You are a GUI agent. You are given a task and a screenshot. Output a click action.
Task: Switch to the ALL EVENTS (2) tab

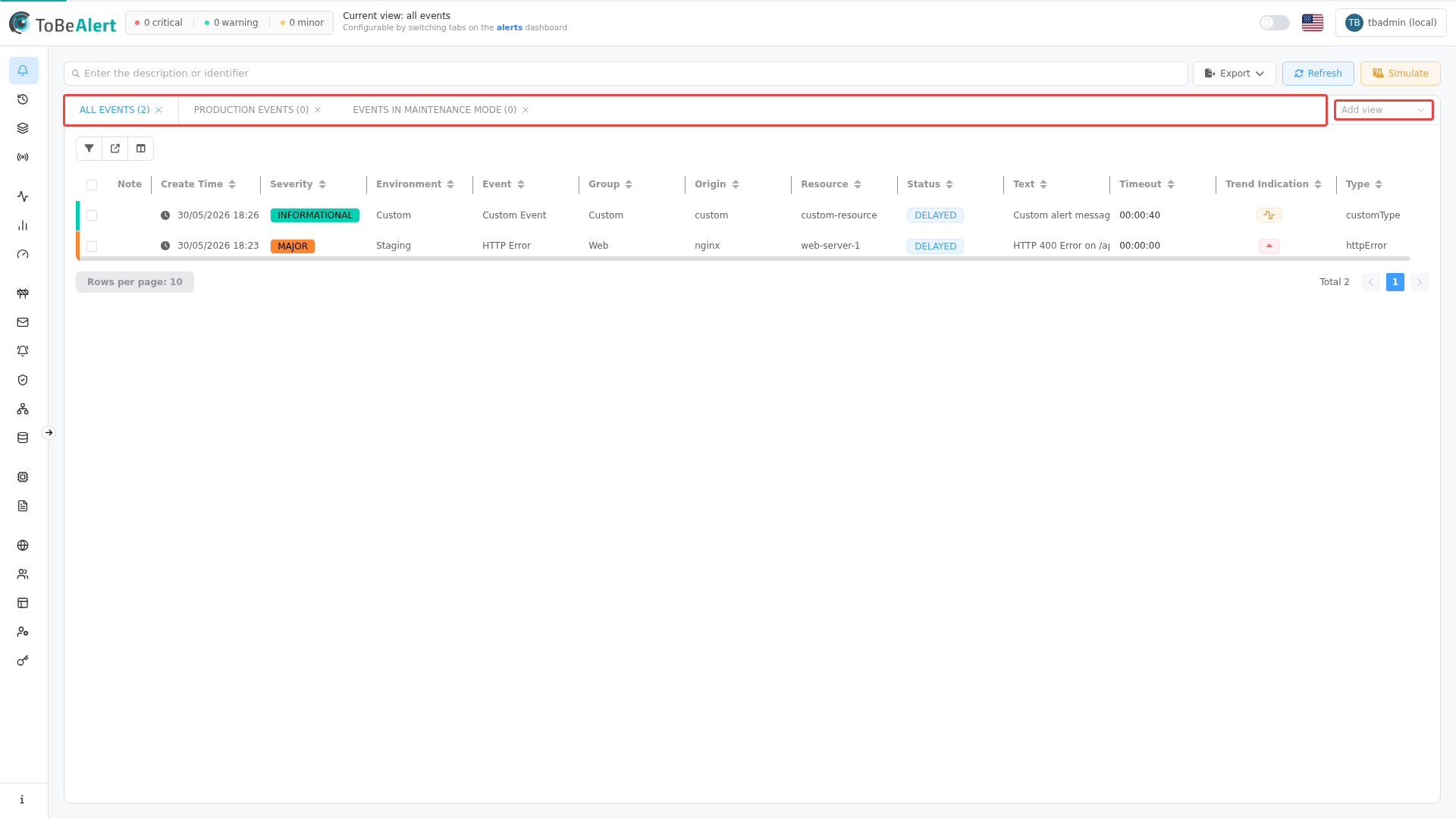tap(115, 110)
